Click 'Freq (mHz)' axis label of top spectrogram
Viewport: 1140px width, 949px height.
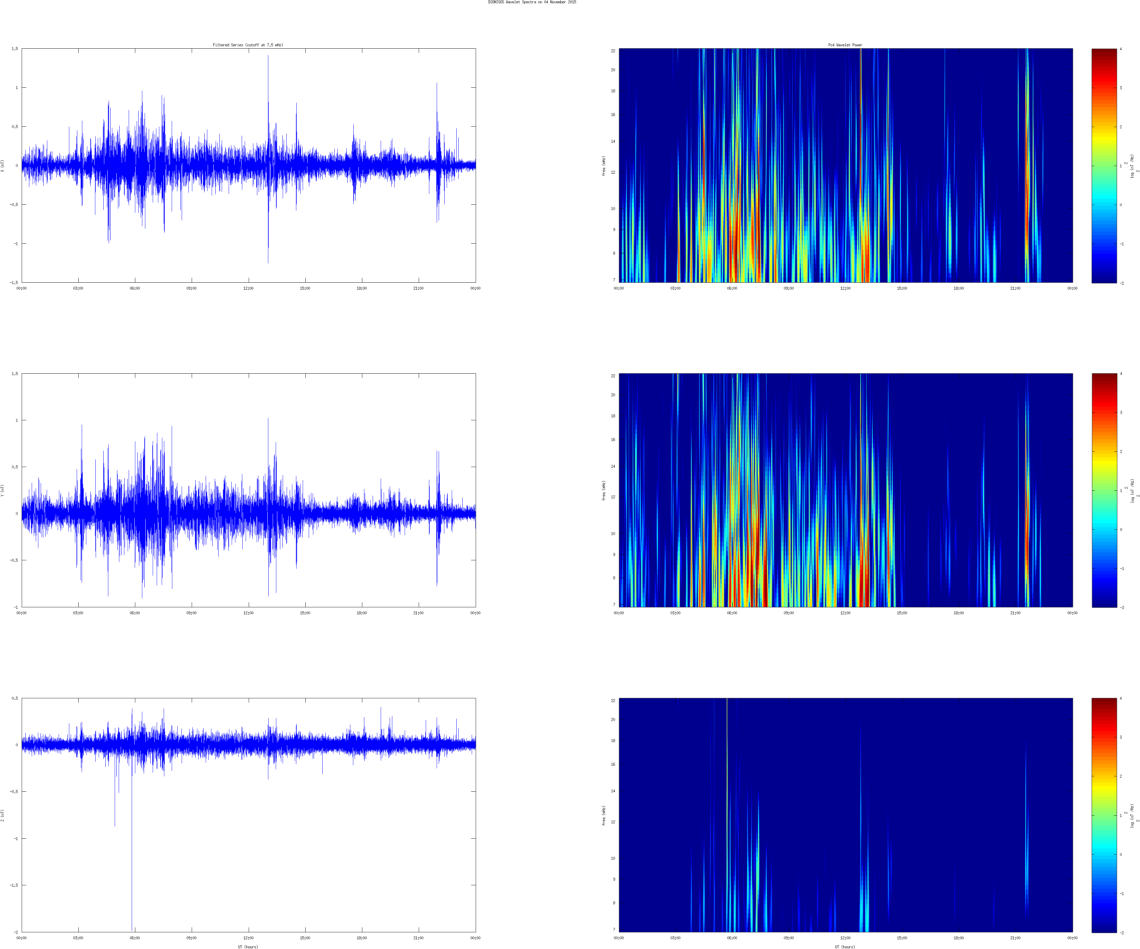pyautogui.click(x=603, y=165)
